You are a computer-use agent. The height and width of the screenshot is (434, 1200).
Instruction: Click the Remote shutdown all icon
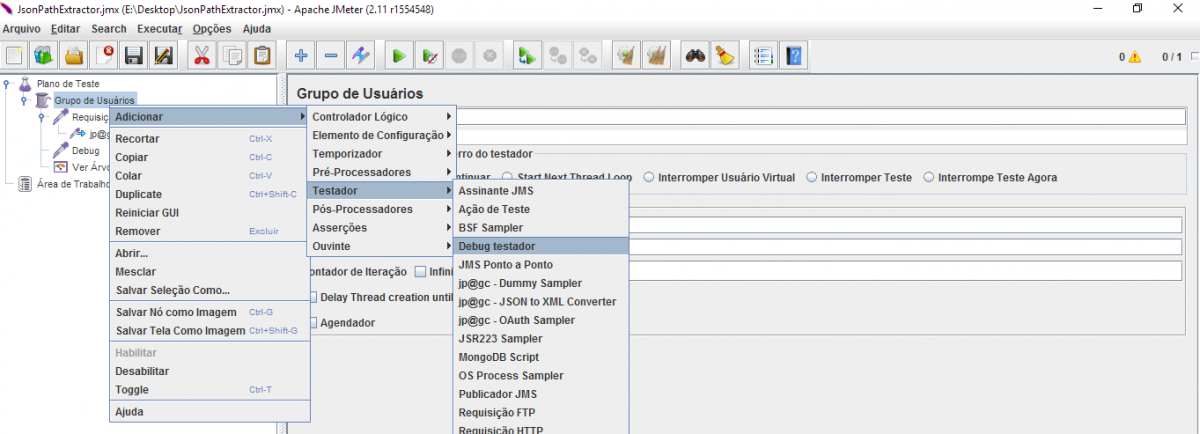[x=588, y=56]
